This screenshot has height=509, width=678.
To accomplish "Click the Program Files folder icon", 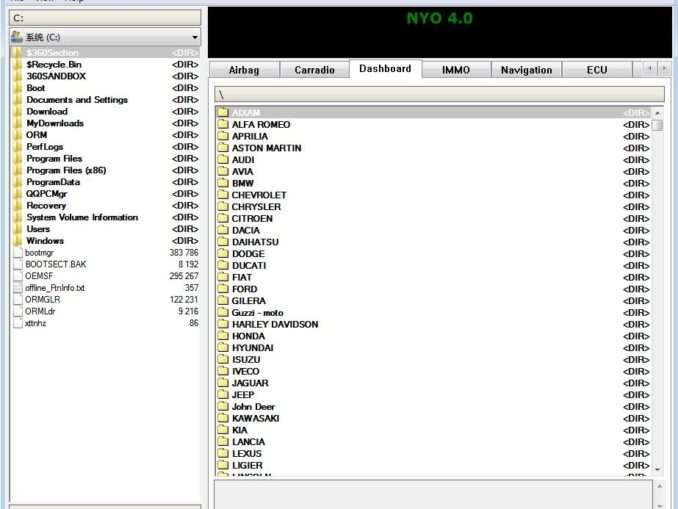I will pos(18,158).
